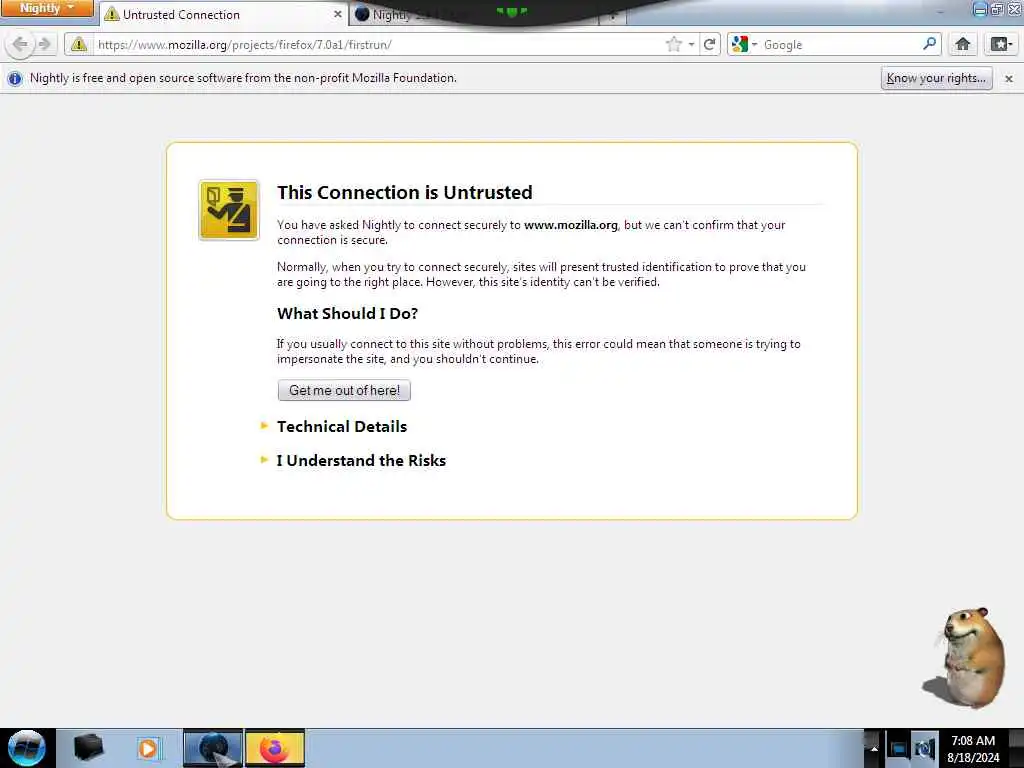Viewport: 1024px width, 768px height.
Task: Open the Windows Start menu orb
Action: coord(27,747)
